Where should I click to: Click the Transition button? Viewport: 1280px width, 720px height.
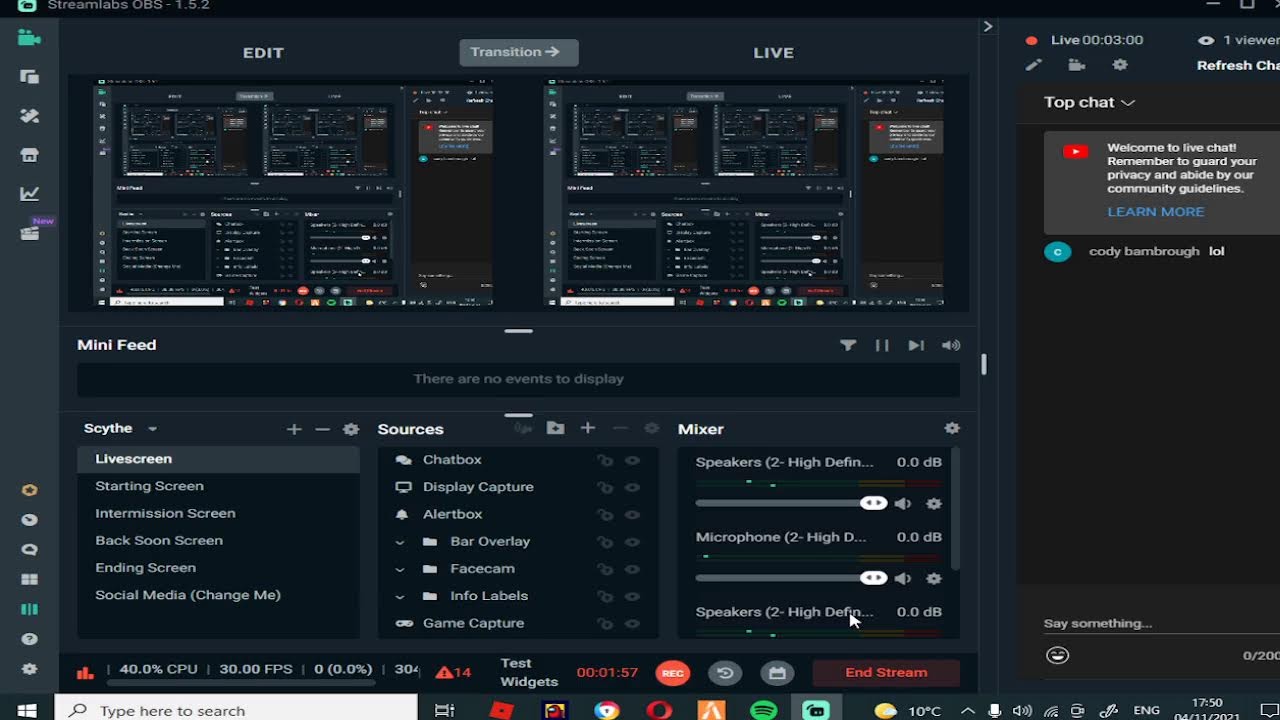(x=518, y=52)
